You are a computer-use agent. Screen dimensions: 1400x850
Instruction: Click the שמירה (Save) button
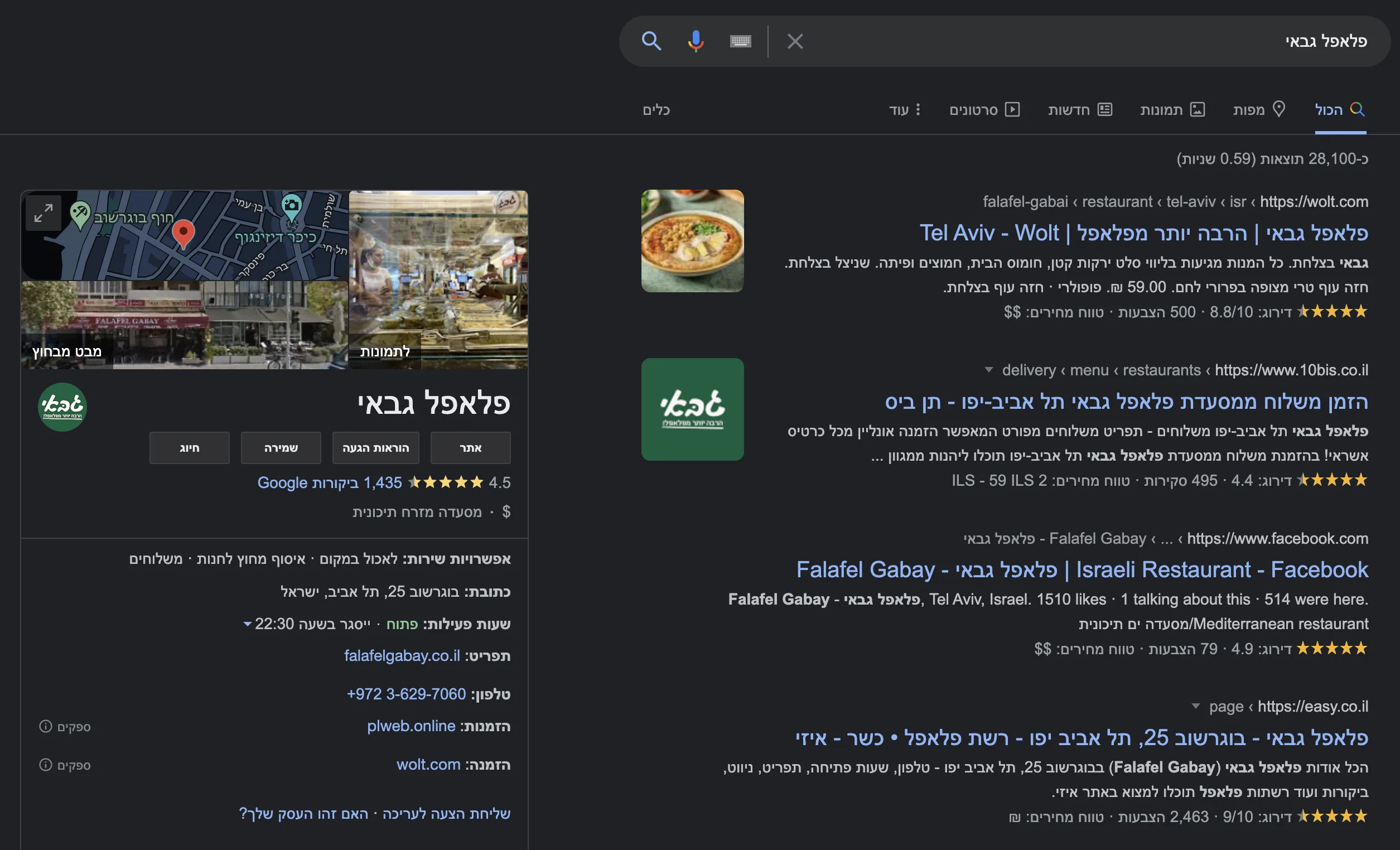point(281,448)
